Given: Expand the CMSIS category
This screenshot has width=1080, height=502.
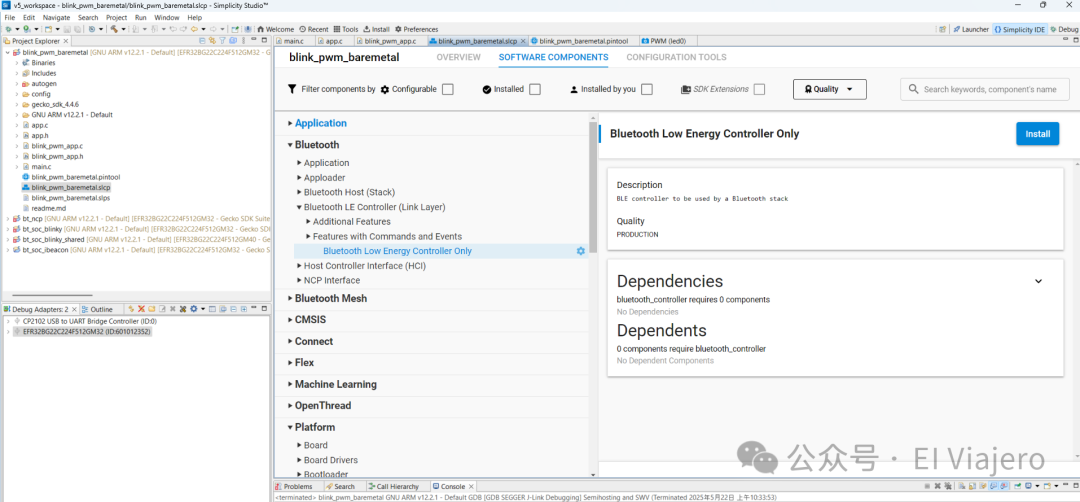Looking at the screenshot, I should click(290, 320).
